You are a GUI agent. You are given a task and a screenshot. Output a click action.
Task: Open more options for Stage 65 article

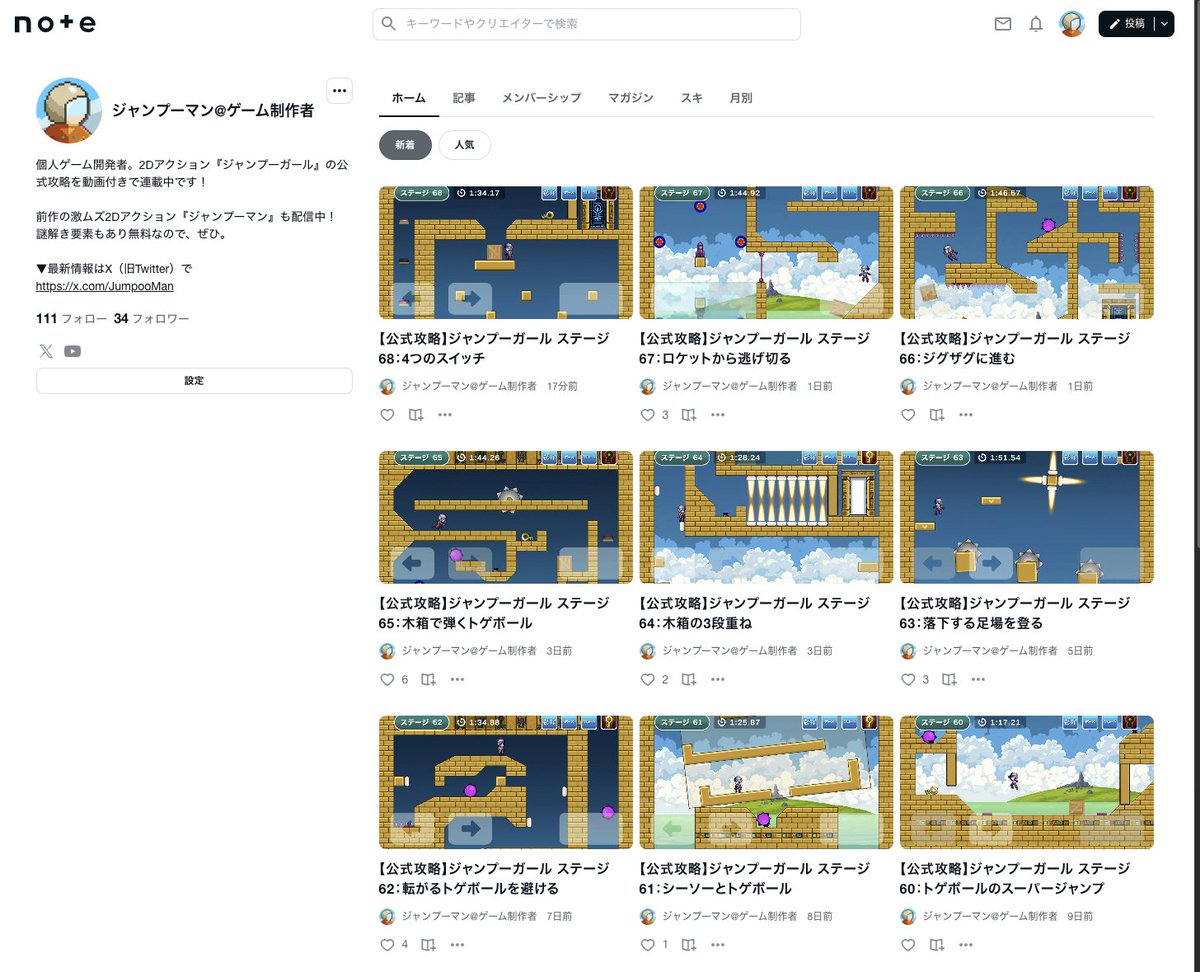[x=457, y=680]
